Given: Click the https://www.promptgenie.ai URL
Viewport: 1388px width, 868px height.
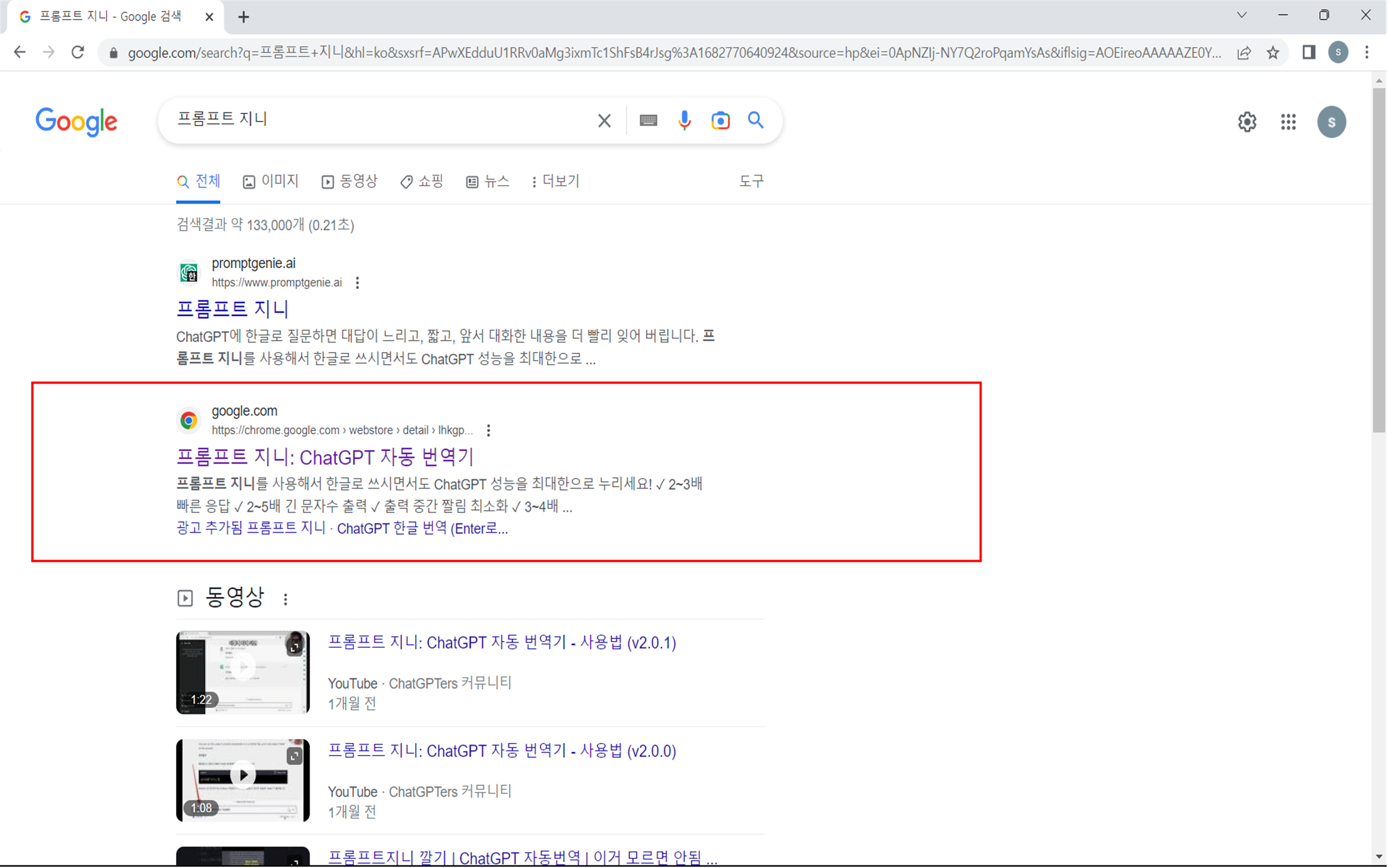Looking at the screenshot, I should click(277, 283).
